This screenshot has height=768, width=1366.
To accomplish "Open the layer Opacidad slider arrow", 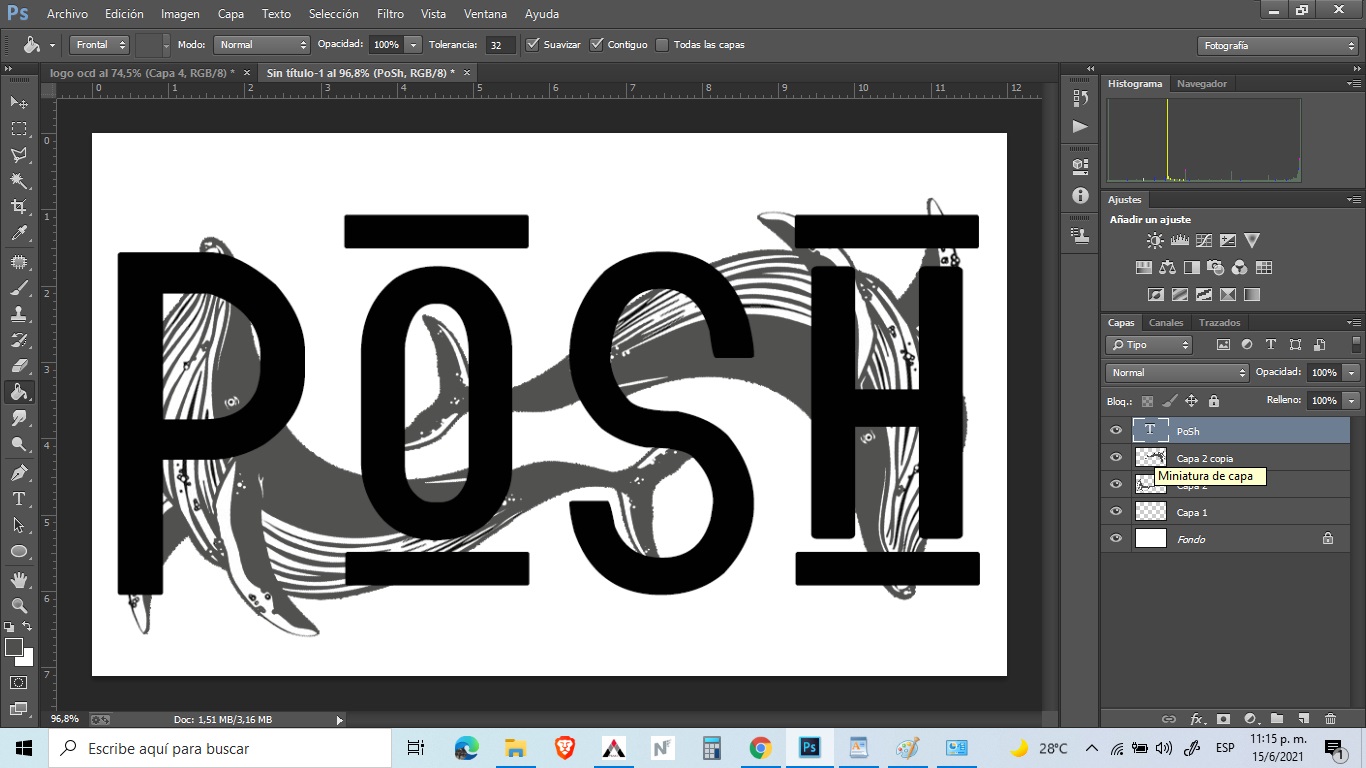I will click(1352, 372).
